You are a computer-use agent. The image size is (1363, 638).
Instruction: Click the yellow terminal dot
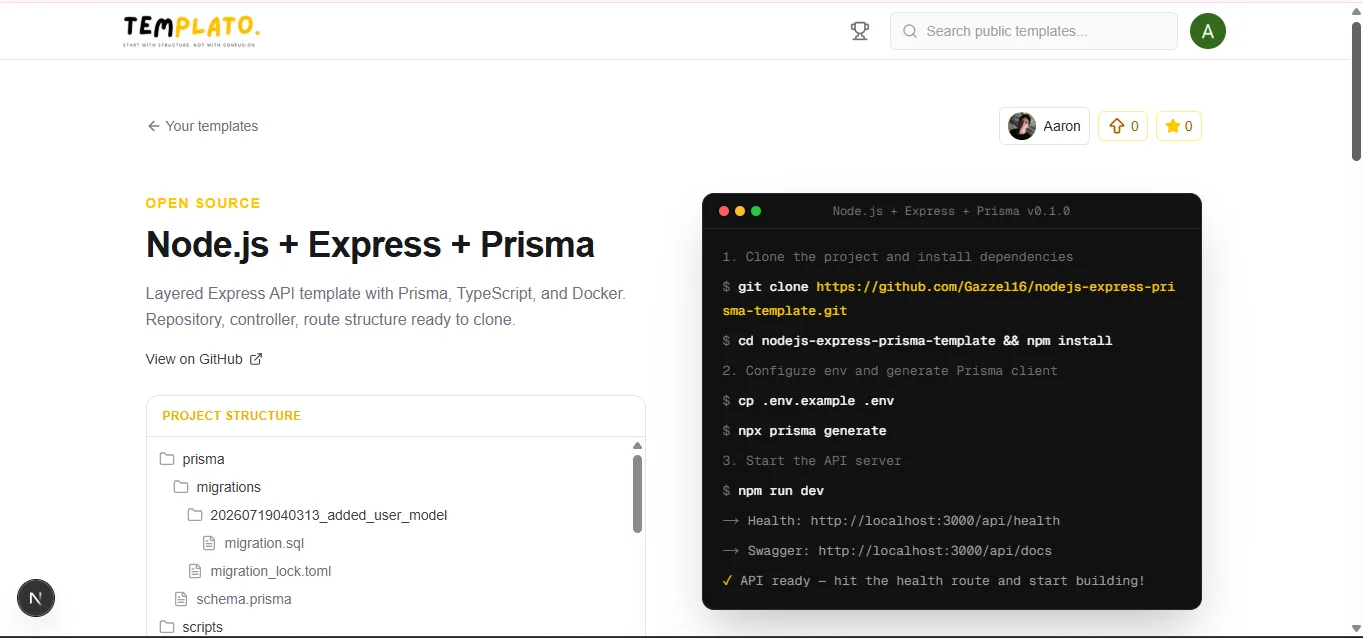740,211
